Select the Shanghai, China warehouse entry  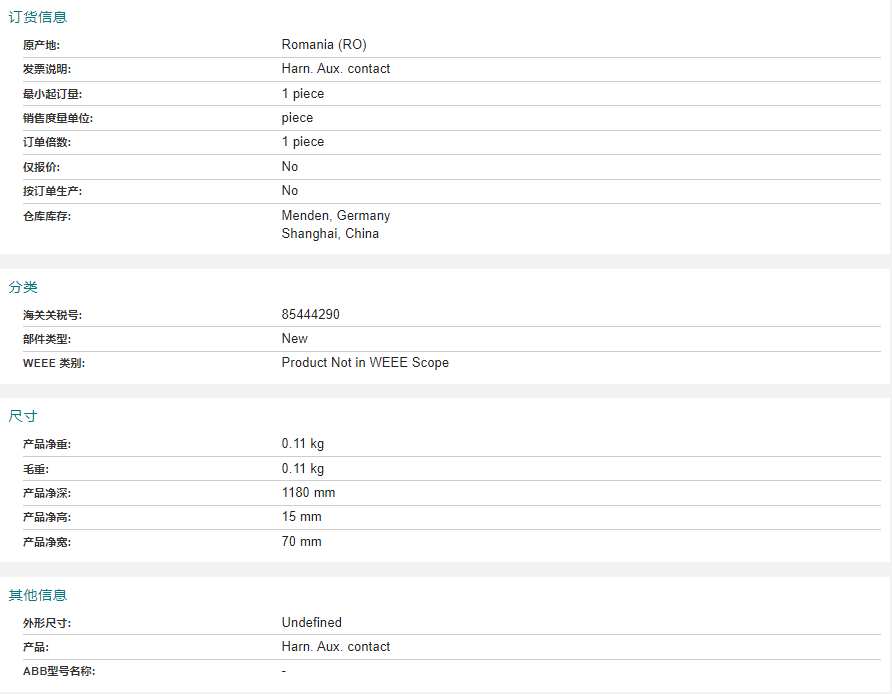330,234
